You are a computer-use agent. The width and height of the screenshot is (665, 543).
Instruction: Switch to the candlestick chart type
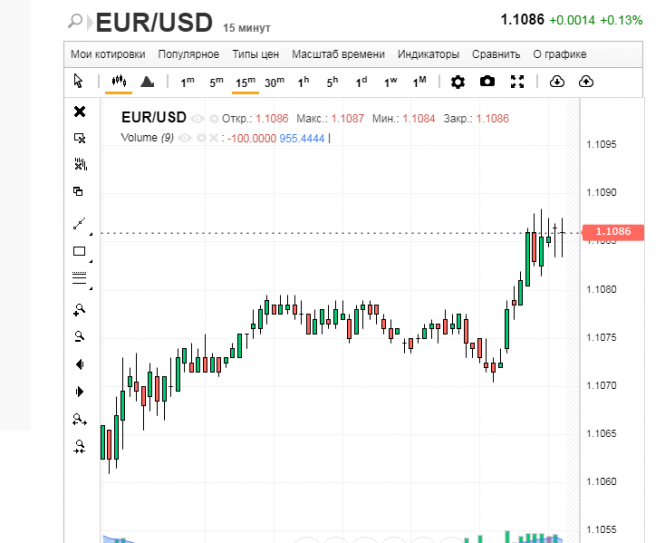pyautogui.click(x=119, y=81)
